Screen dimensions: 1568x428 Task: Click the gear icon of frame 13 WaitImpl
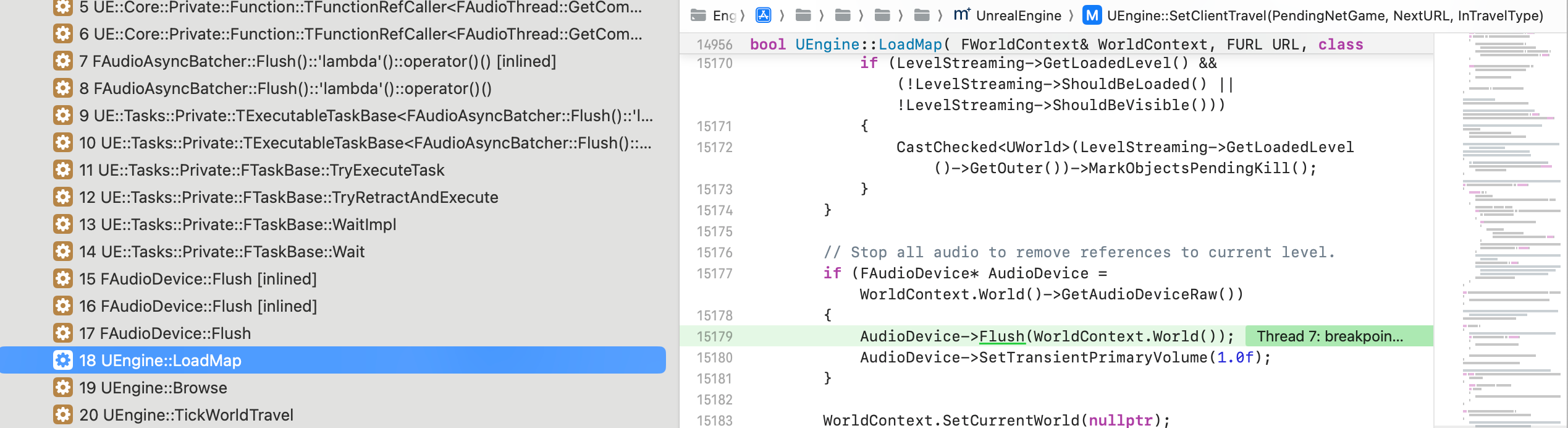pyautogui.click(x=62, y=224)
